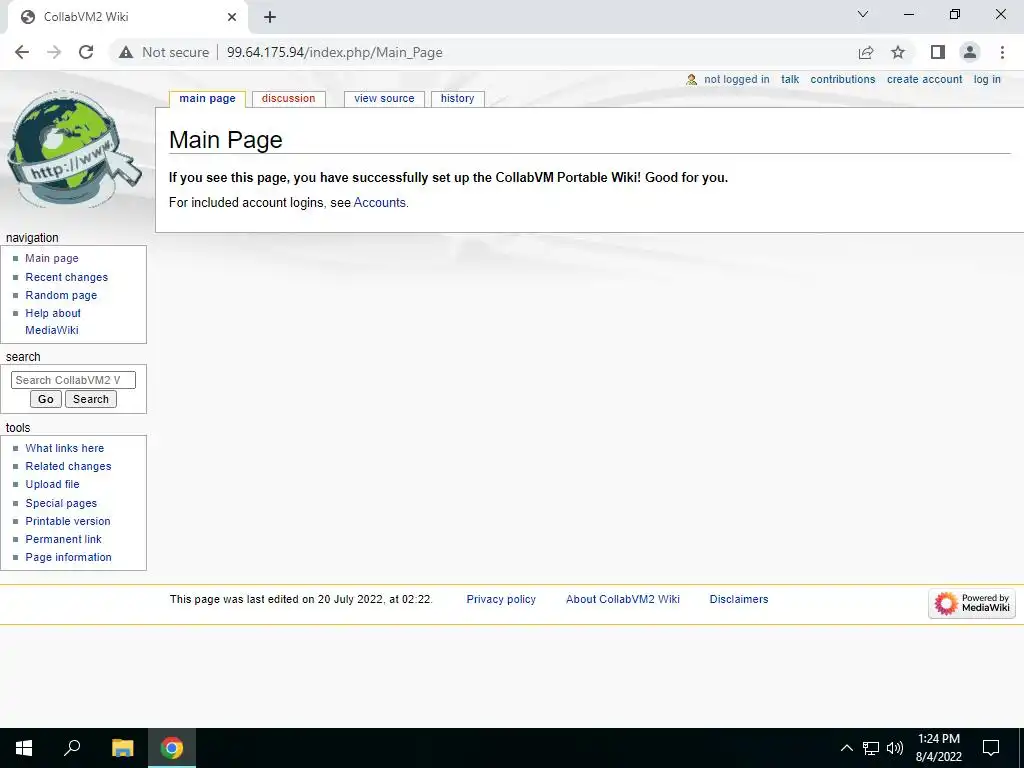Open Page information
Image resolution: width=1024 pixels, height=768 pixels.
point(69,557)
